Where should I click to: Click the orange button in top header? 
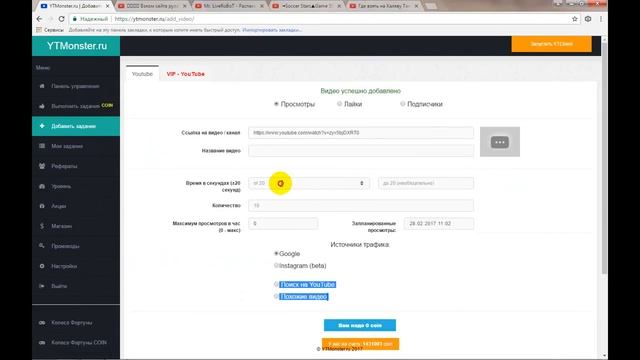point(551,44)
